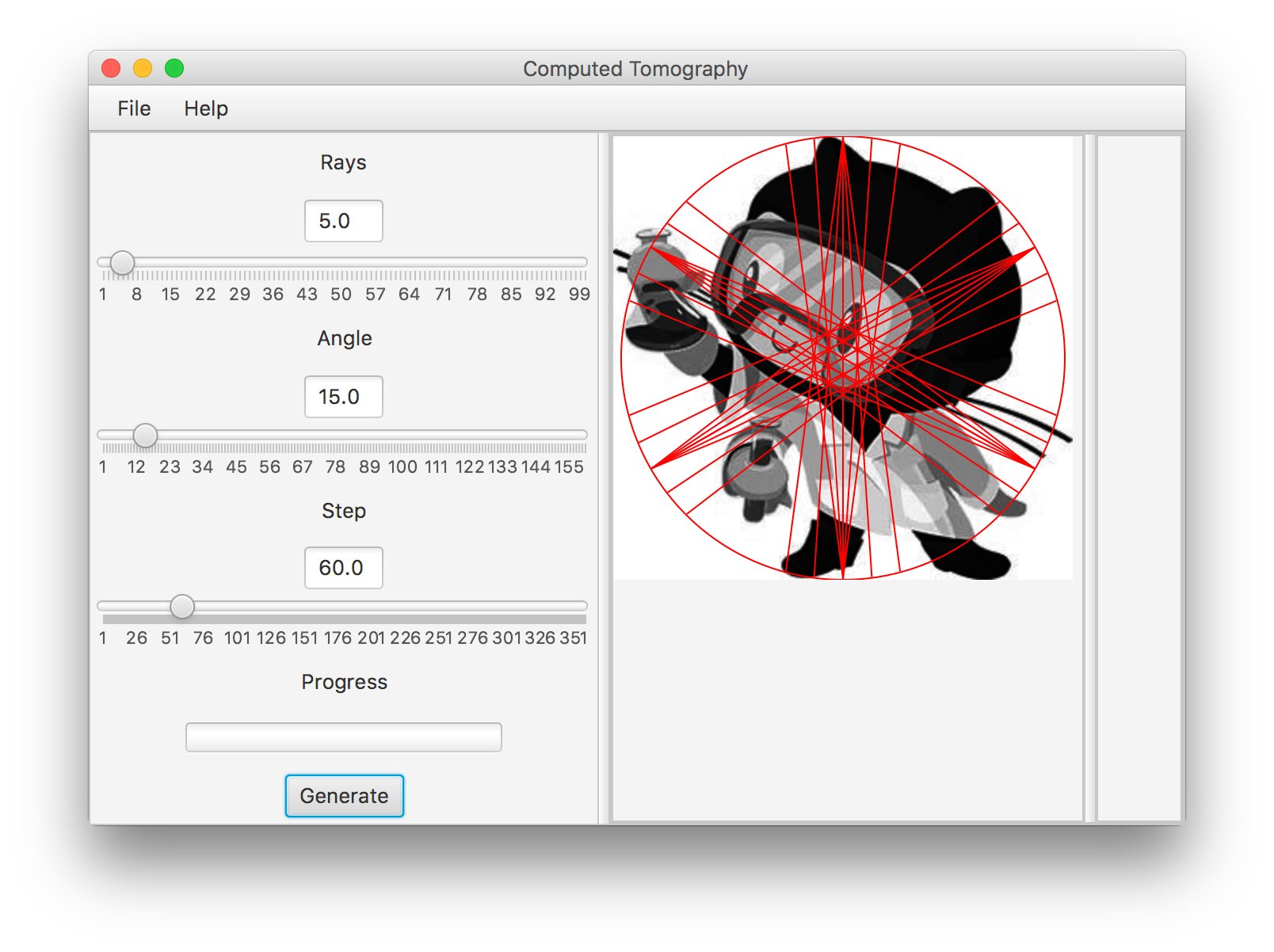Click the Rays slider handle
Viewport: 1274px width, 952px height.
122,263
